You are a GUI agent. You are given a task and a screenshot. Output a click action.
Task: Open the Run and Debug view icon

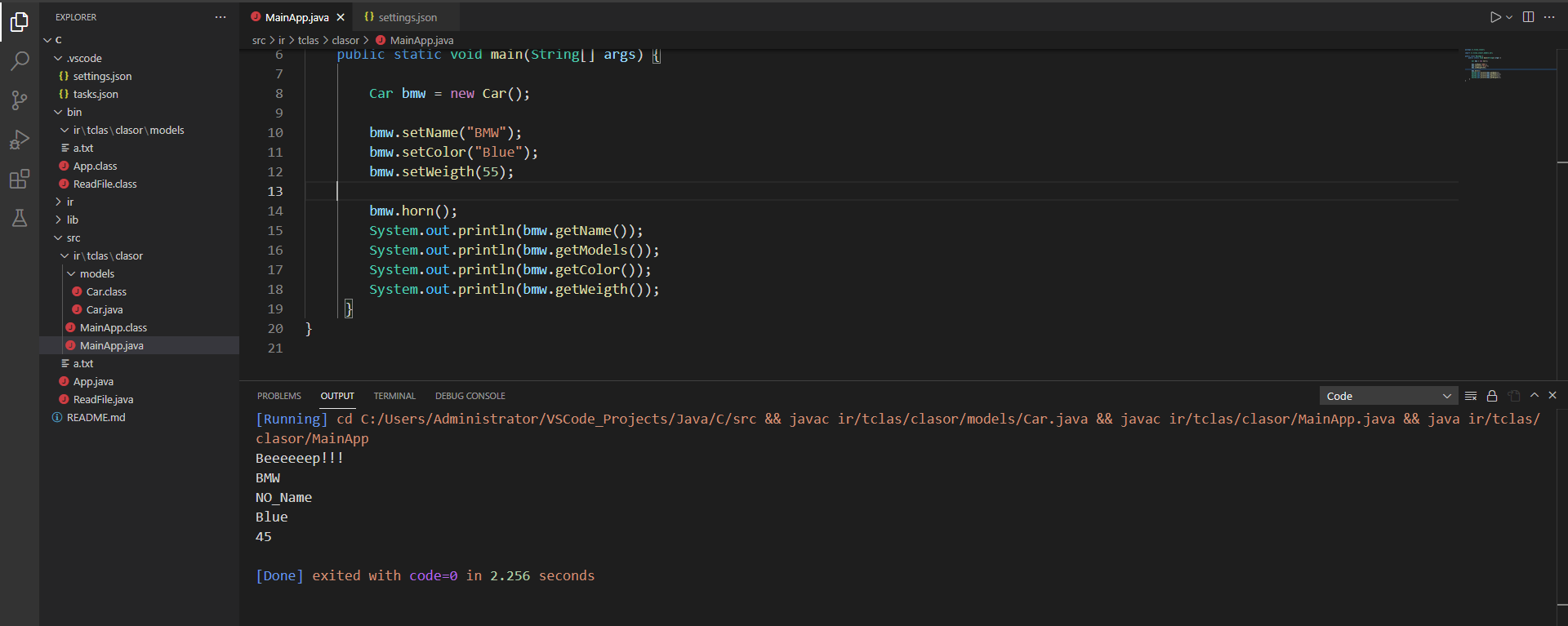[20, 140]
